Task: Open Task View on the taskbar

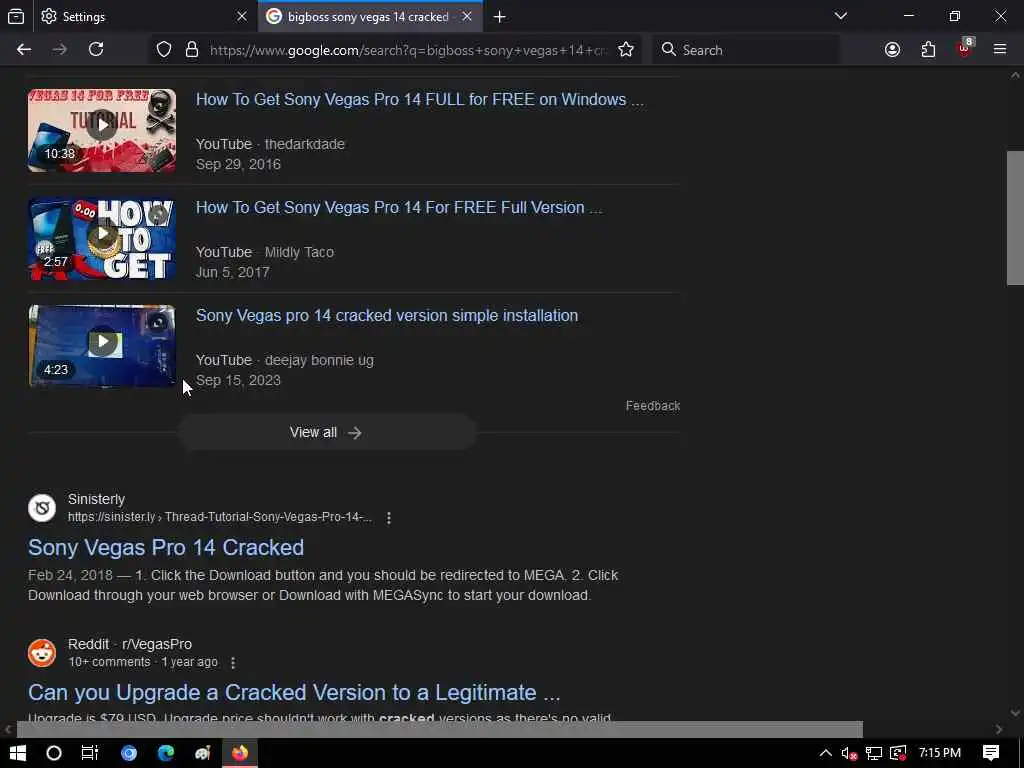Action: point(89,753)
